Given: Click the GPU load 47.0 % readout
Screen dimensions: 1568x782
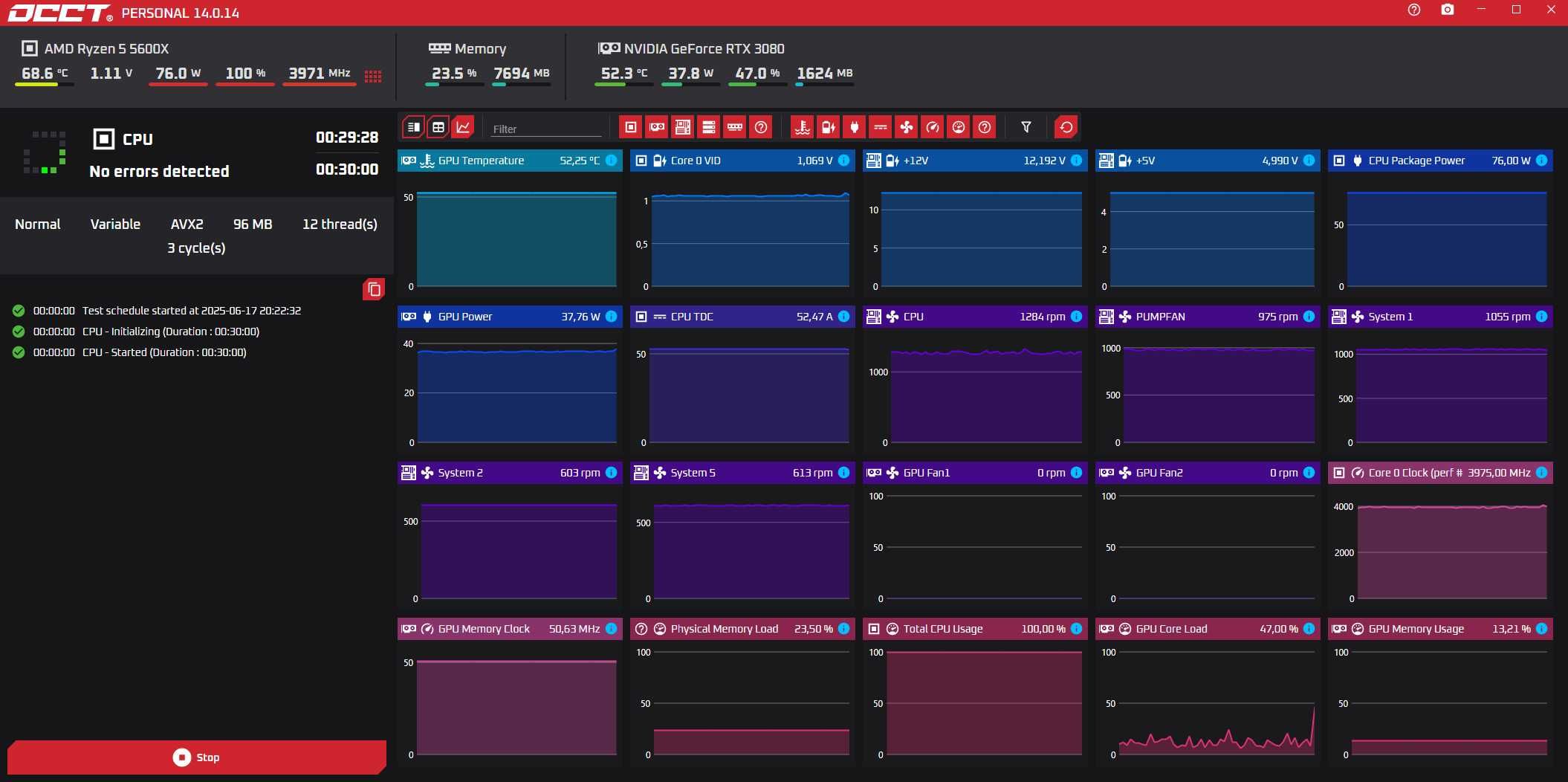Looking at the screenshot, I should (757, 74).
